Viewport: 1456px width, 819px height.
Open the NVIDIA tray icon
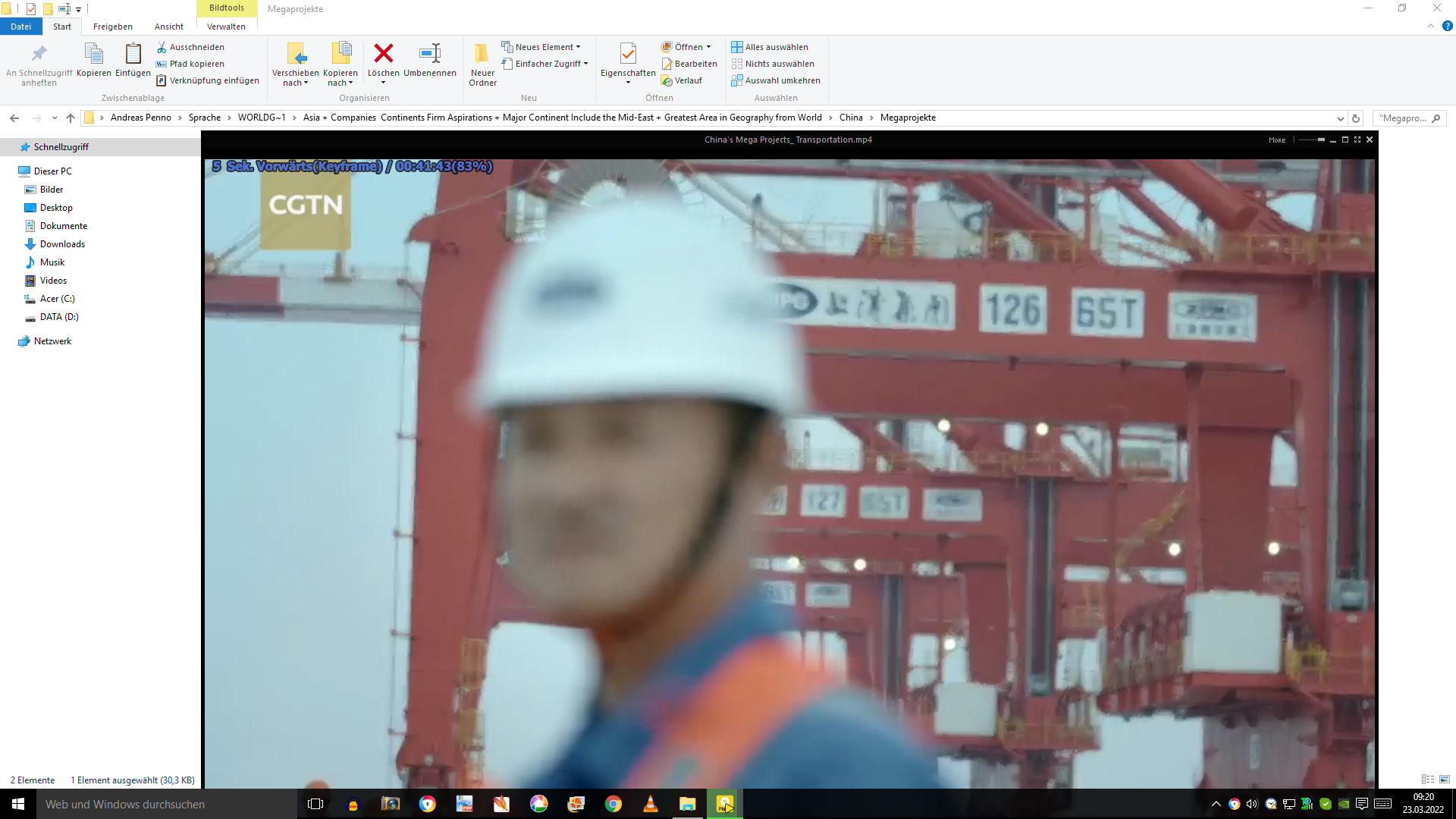(x=1344, y=804)
